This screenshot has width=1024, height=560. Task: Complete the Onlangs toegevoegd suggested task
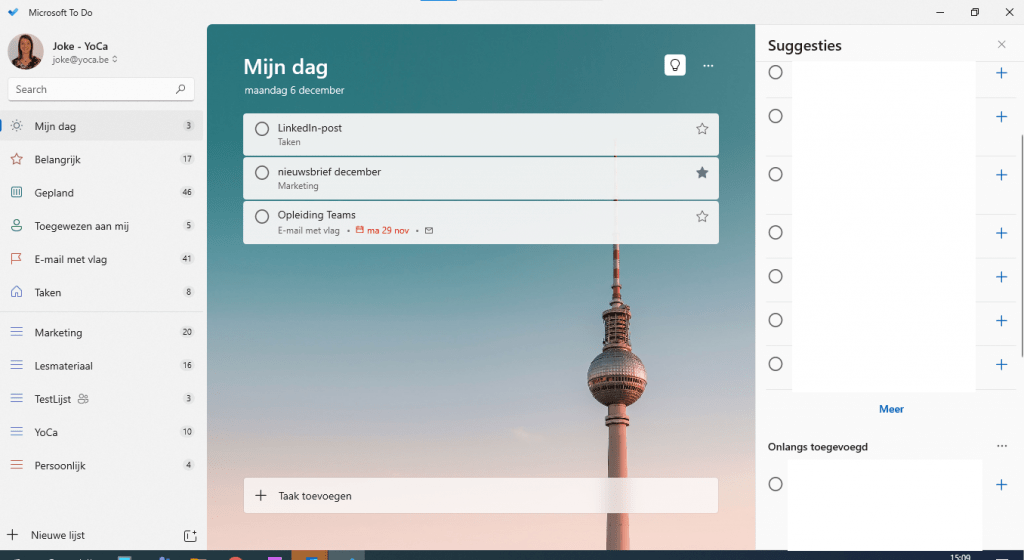pyautogui.click(x=775, y=484)
